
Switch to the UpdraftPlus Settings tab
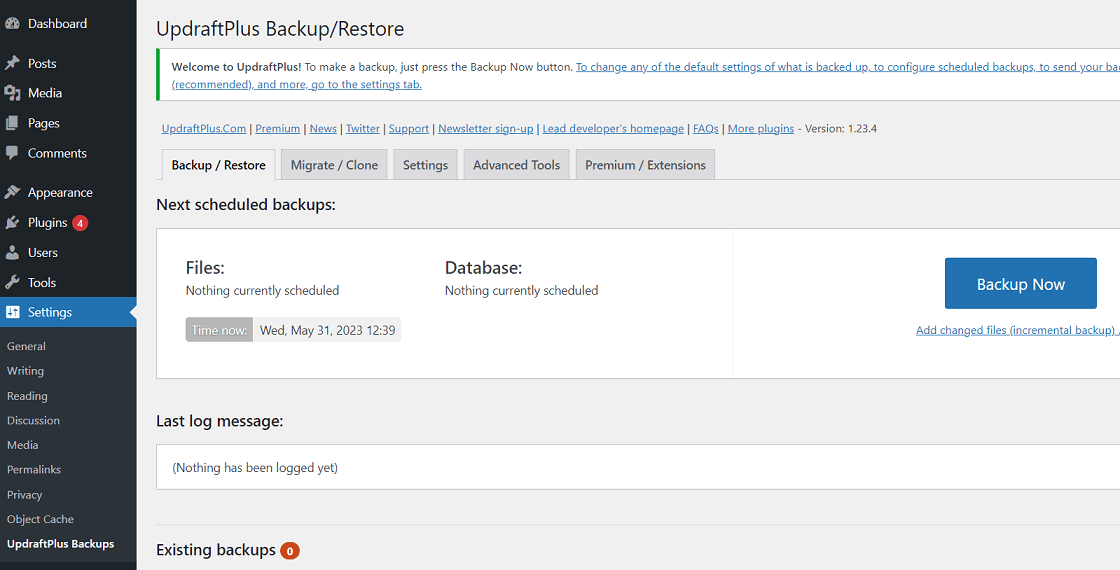tap(426, 165)
